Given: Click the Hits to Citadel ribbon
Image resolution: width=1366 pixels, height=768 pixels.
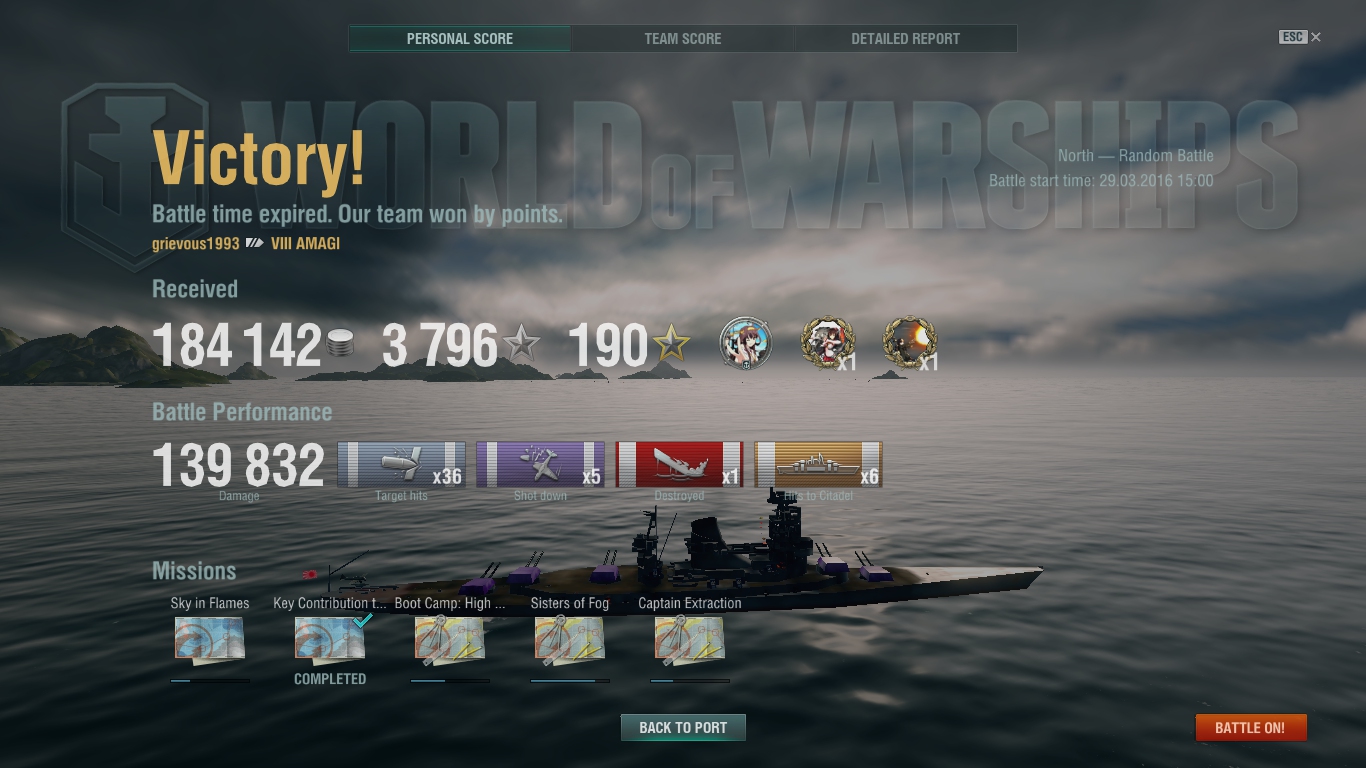Looking at the screenshot, I should [x=818, y=465].
